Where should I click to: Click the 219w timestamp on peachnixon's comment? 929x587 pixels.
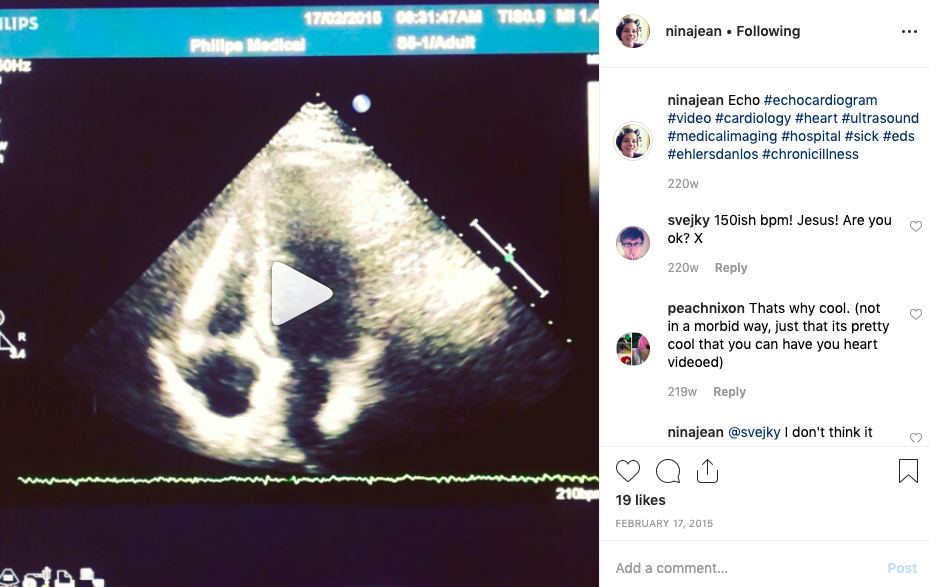click(682, 392)
